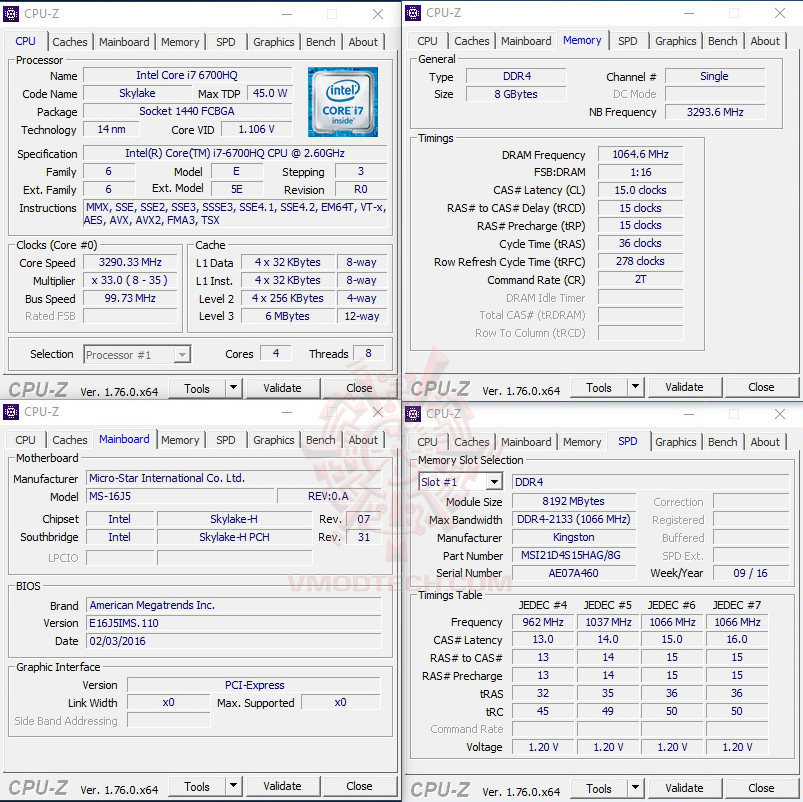Select the Max Bandwidth DDR4-2133 field
This screenshot has height=802, width=803.
(x=573, y=519)
